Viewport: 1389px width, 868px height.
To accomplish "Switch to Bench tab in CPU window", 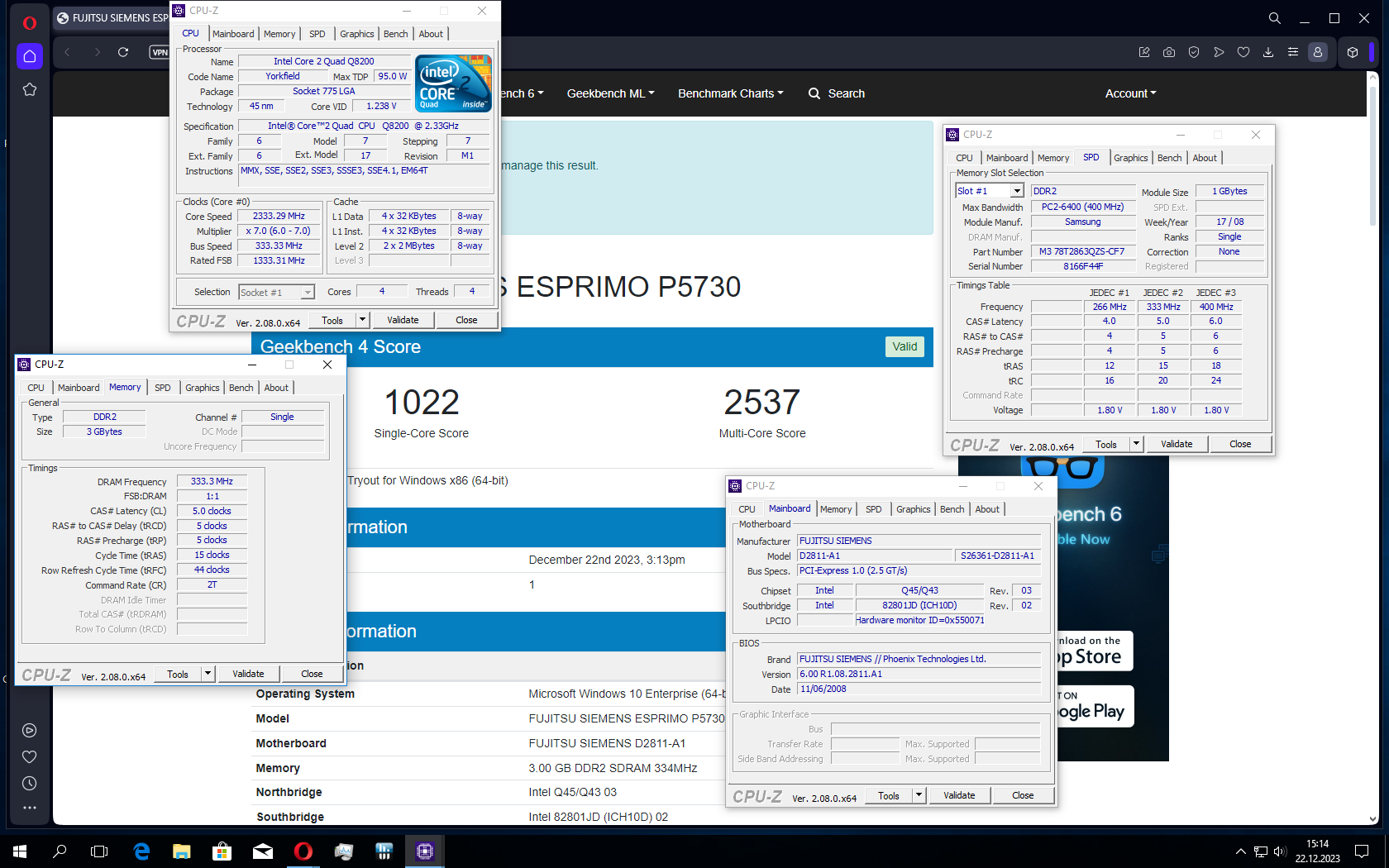I will click(395, 34).
